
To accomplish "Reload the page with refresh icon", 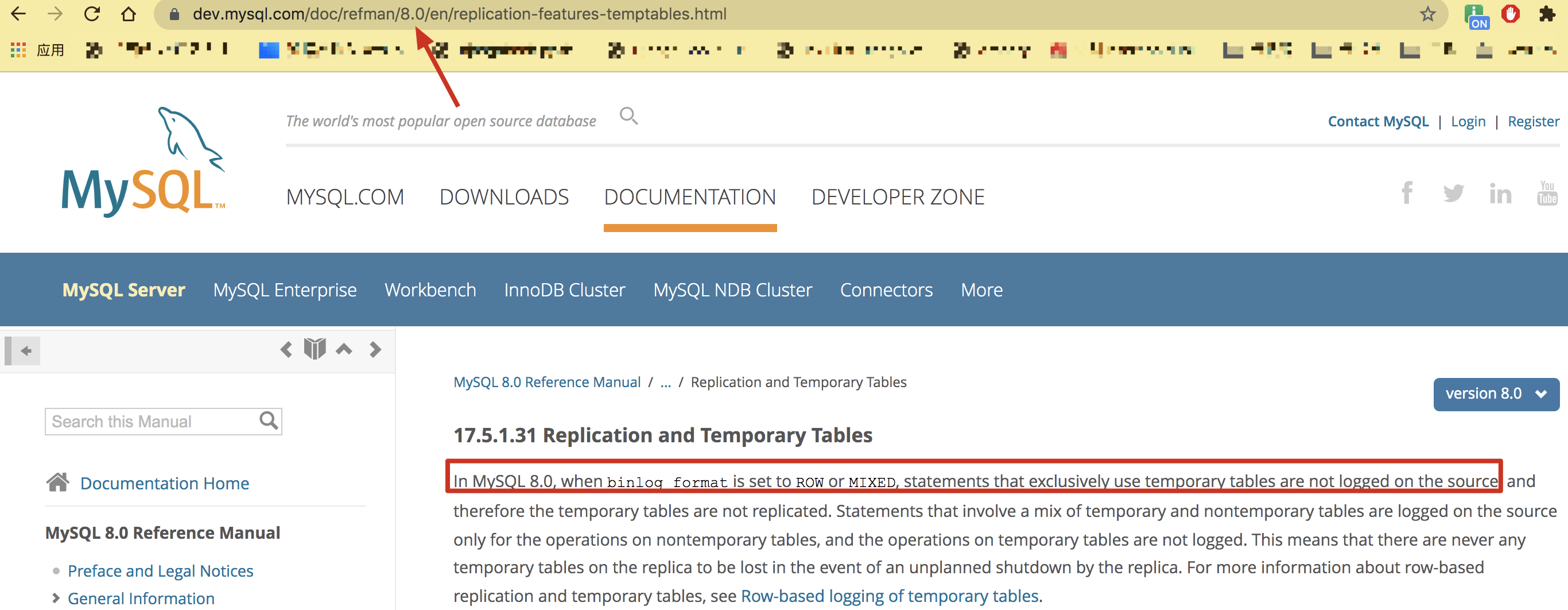I will coord(92,13).
